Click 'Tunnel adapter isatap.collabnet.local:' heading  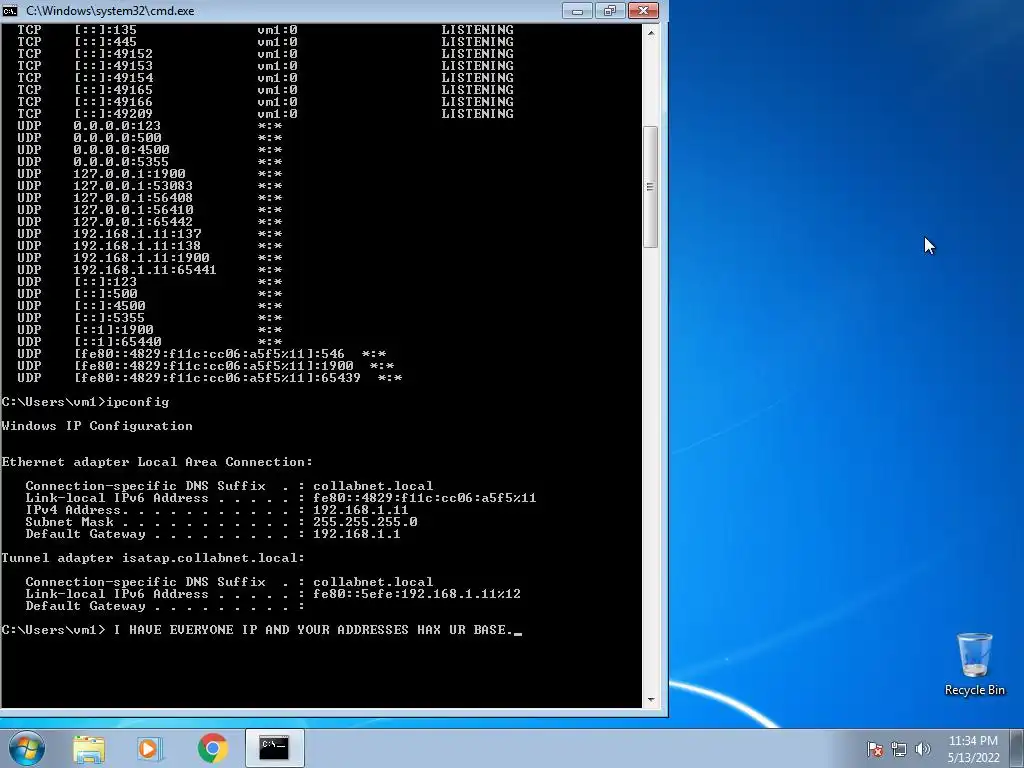tap(153, 558)
